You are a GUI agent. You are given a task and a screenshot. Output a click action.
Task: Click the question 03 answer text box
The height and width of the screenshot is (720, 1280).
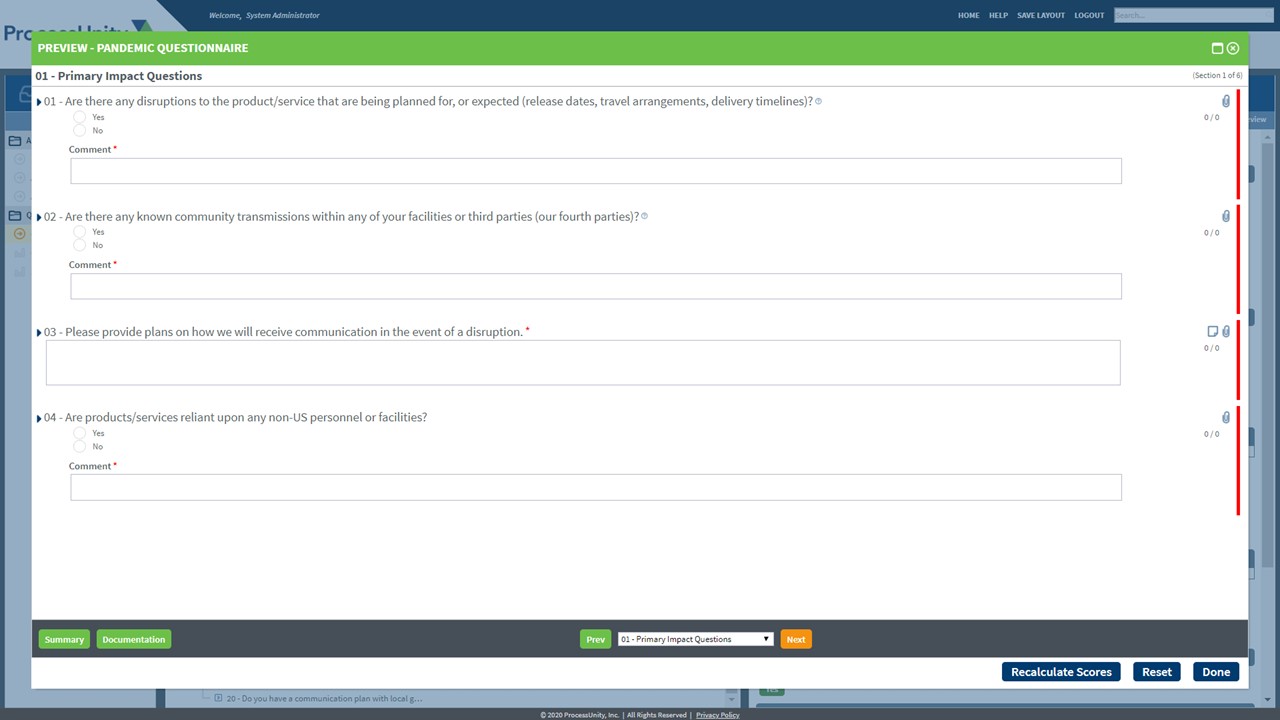coord(582,362)
